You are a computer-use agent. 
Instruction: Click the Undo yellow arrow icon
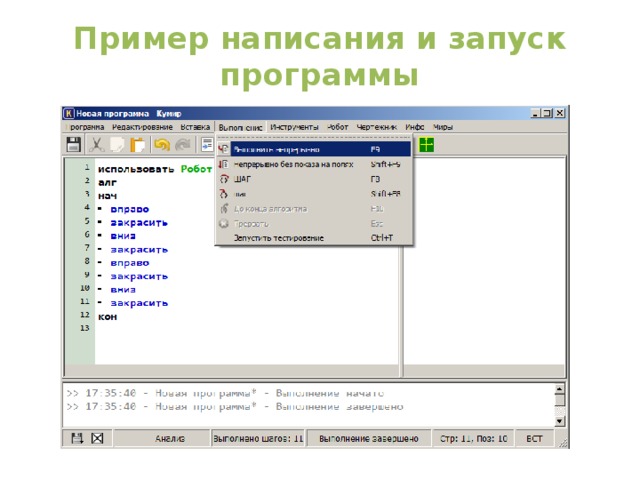pos(162,144)
